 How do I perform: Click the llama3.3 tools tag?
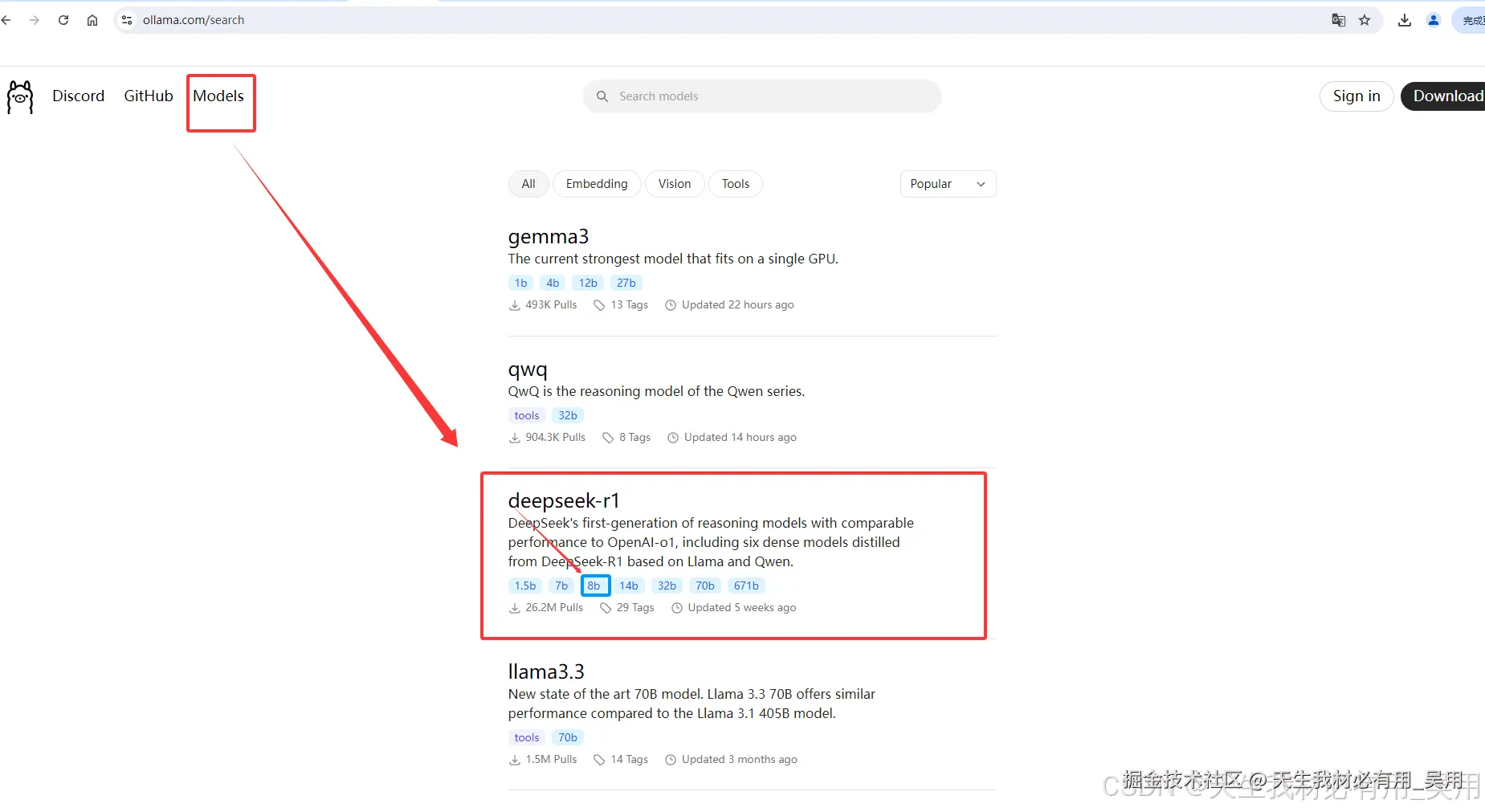tap(527, 737)
